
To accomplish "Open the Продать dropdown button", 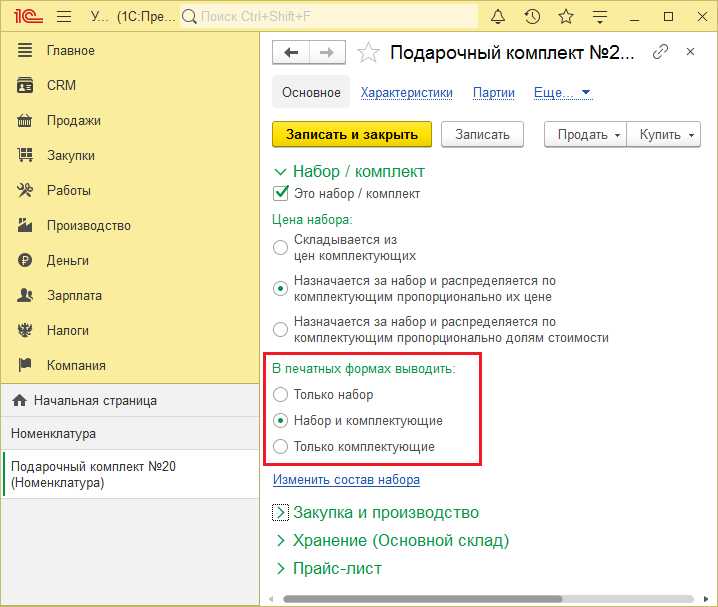I will (584, 135).
